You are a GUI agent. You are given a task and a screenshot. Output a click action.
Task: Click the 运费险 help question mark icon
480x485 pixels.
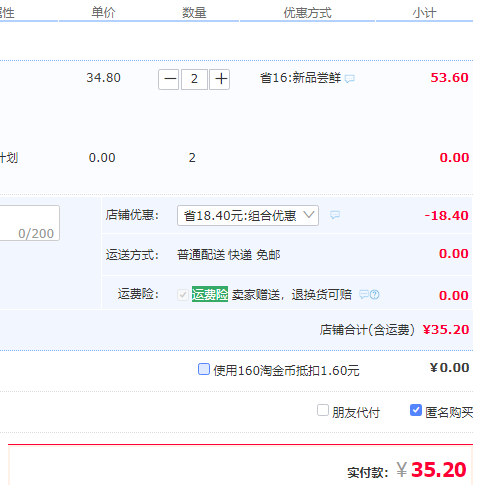tap(375, 294)
